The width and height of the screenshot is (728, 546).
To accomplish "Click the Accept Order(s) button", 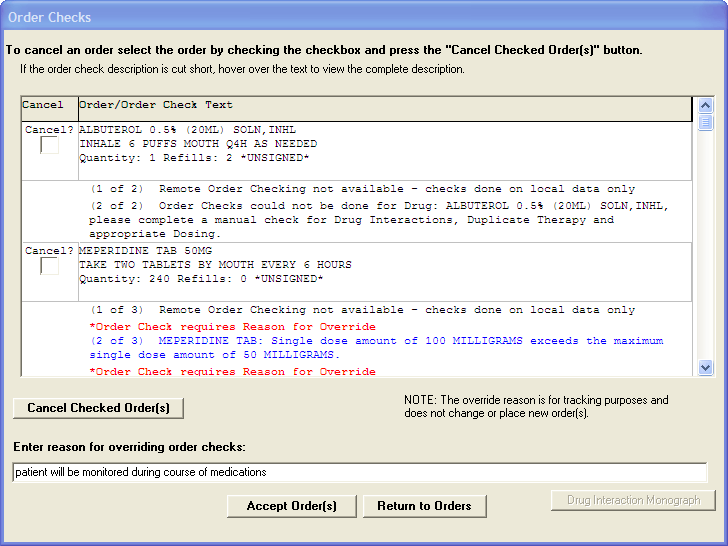I will (292, 506).
